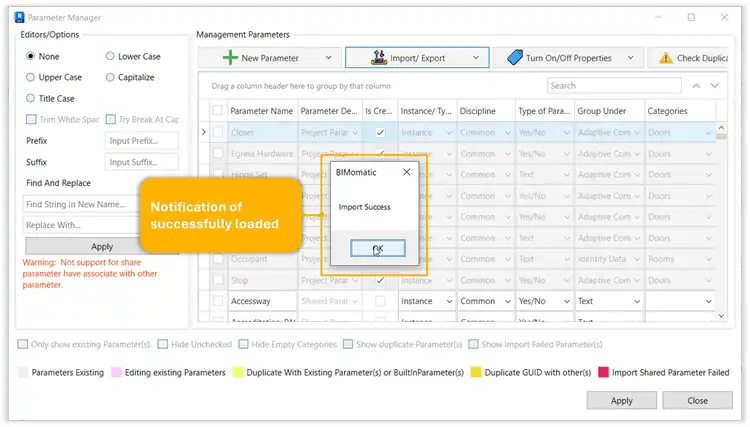The width and height of the screenshot is (750, 427).
Task: Open Instance dropdown in Accessway row
Action: [x=449, y=301]
